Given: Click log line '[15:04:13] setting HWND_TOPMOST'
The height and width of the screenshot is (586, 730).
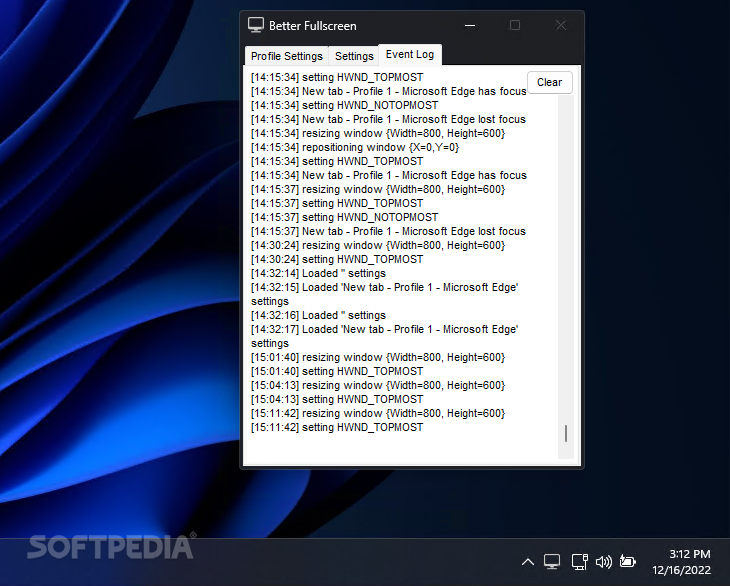Looking at the screenshot, I should coord(337,399).
